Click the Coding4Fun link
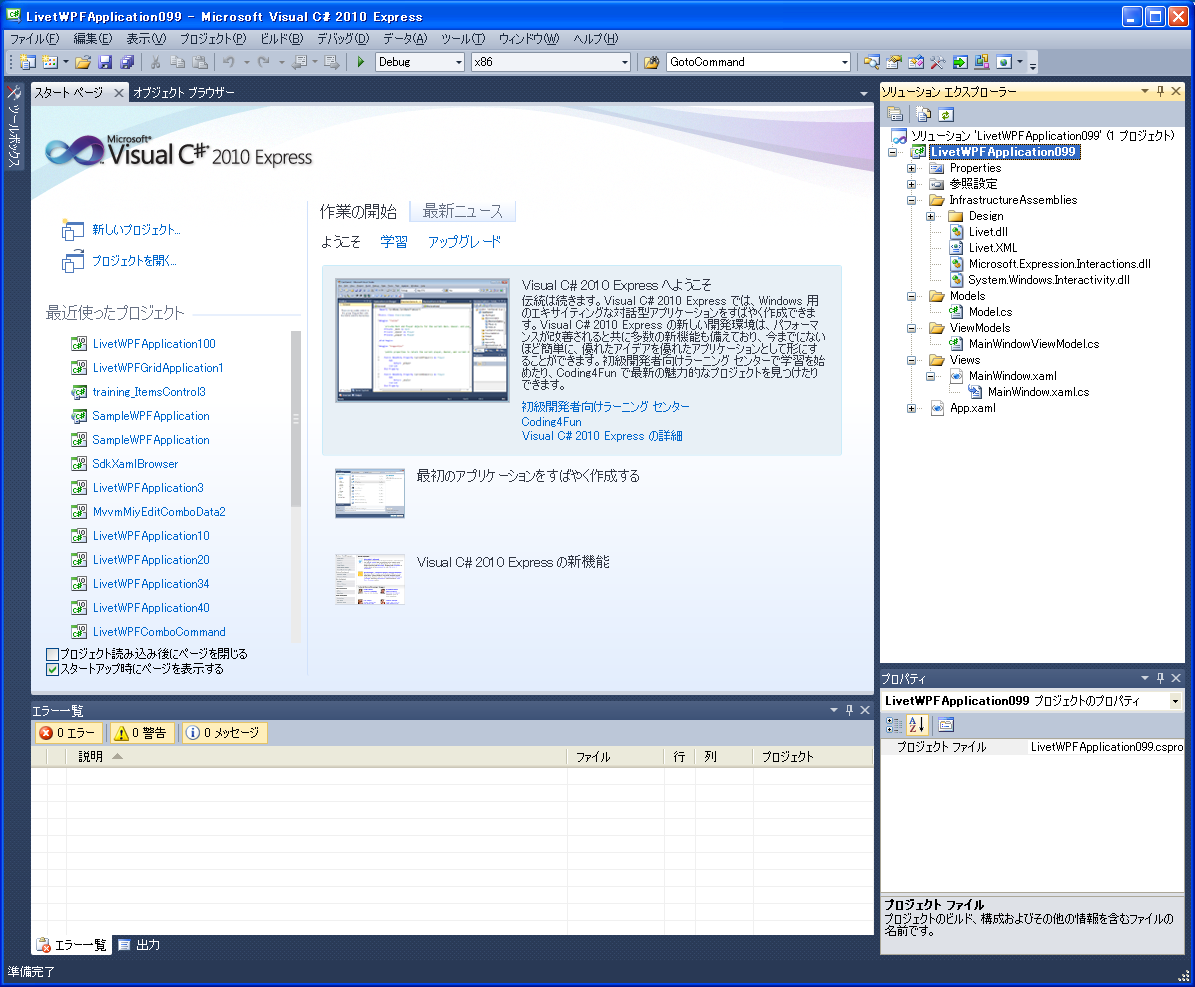The image size is (1195, 987). tap(551, 421)
